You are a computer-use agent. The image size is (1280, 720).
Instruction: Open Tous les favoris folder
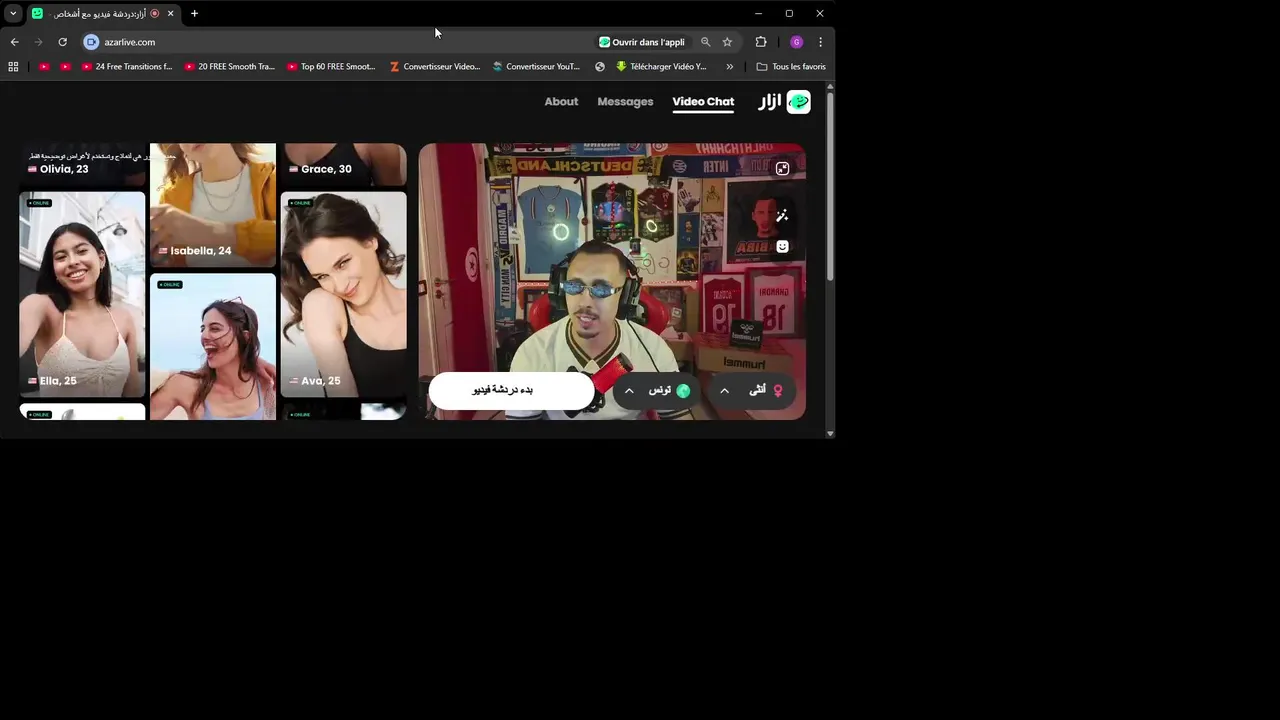pos(791,67)
